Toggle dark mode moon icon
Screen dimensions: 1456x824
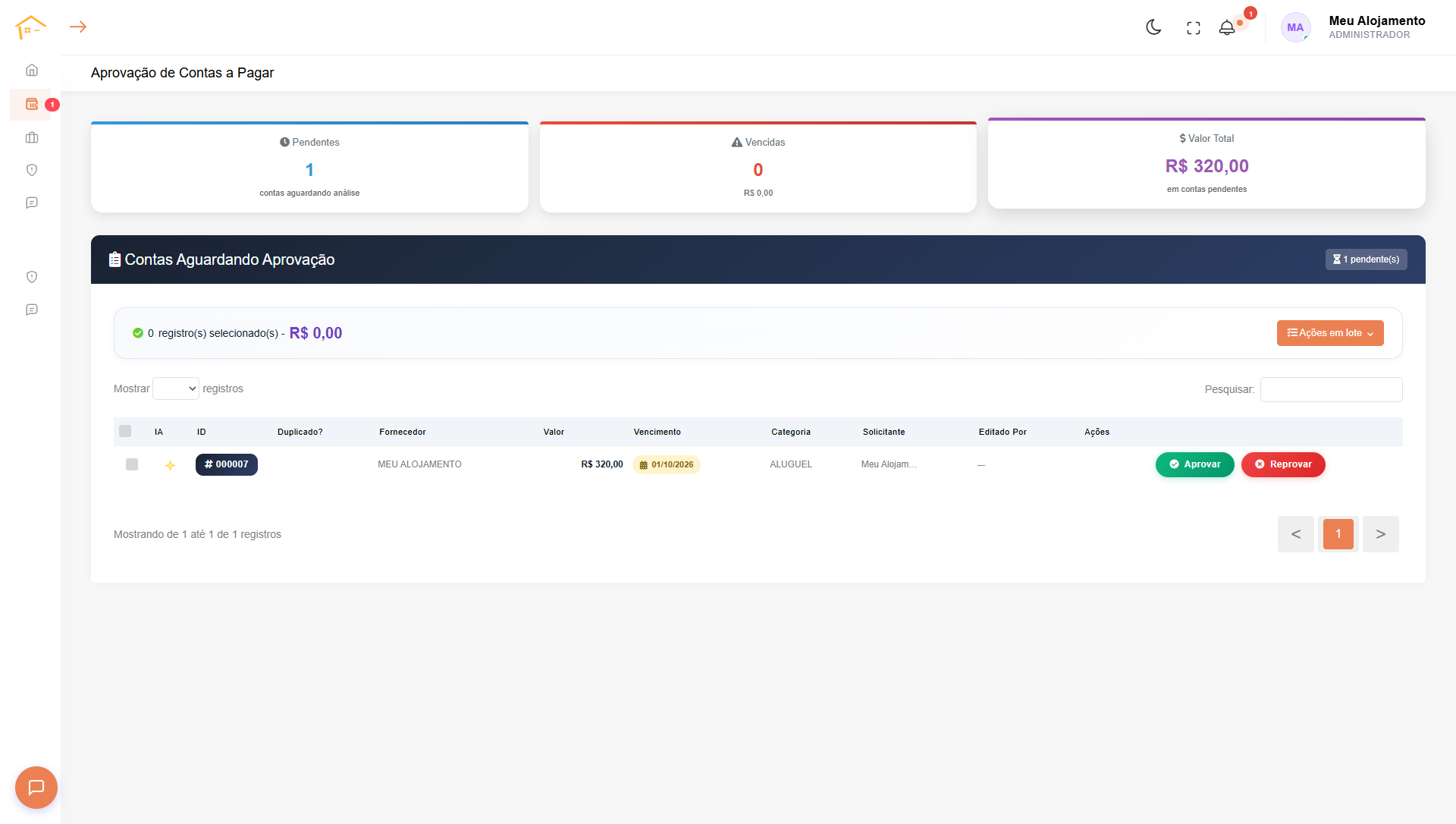tap(1153, 27)
